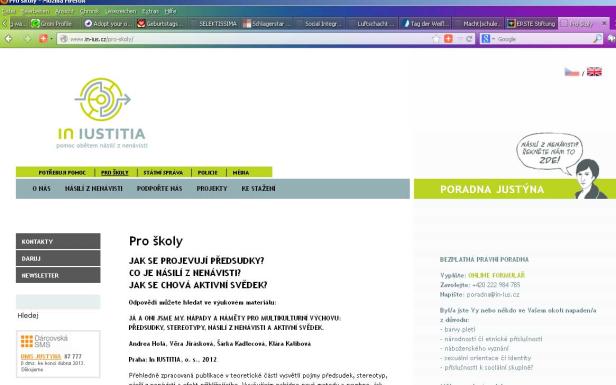Reload the page with the refresh icon
The height and width of the screenshot is (385, 616).
pyautogui.click(x=469, y=38)
